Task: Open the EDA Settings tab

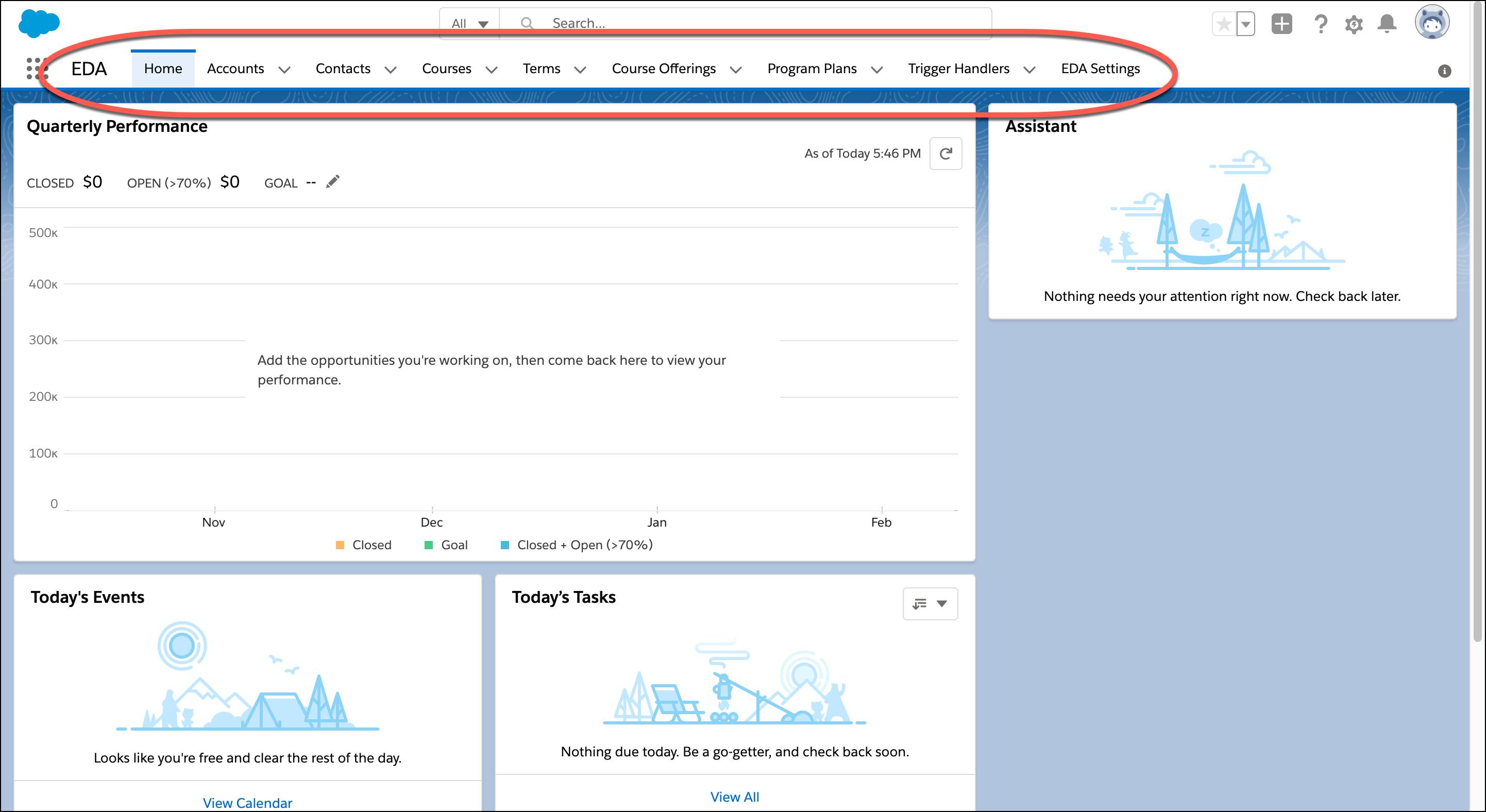Action: tap(1100, 69)
